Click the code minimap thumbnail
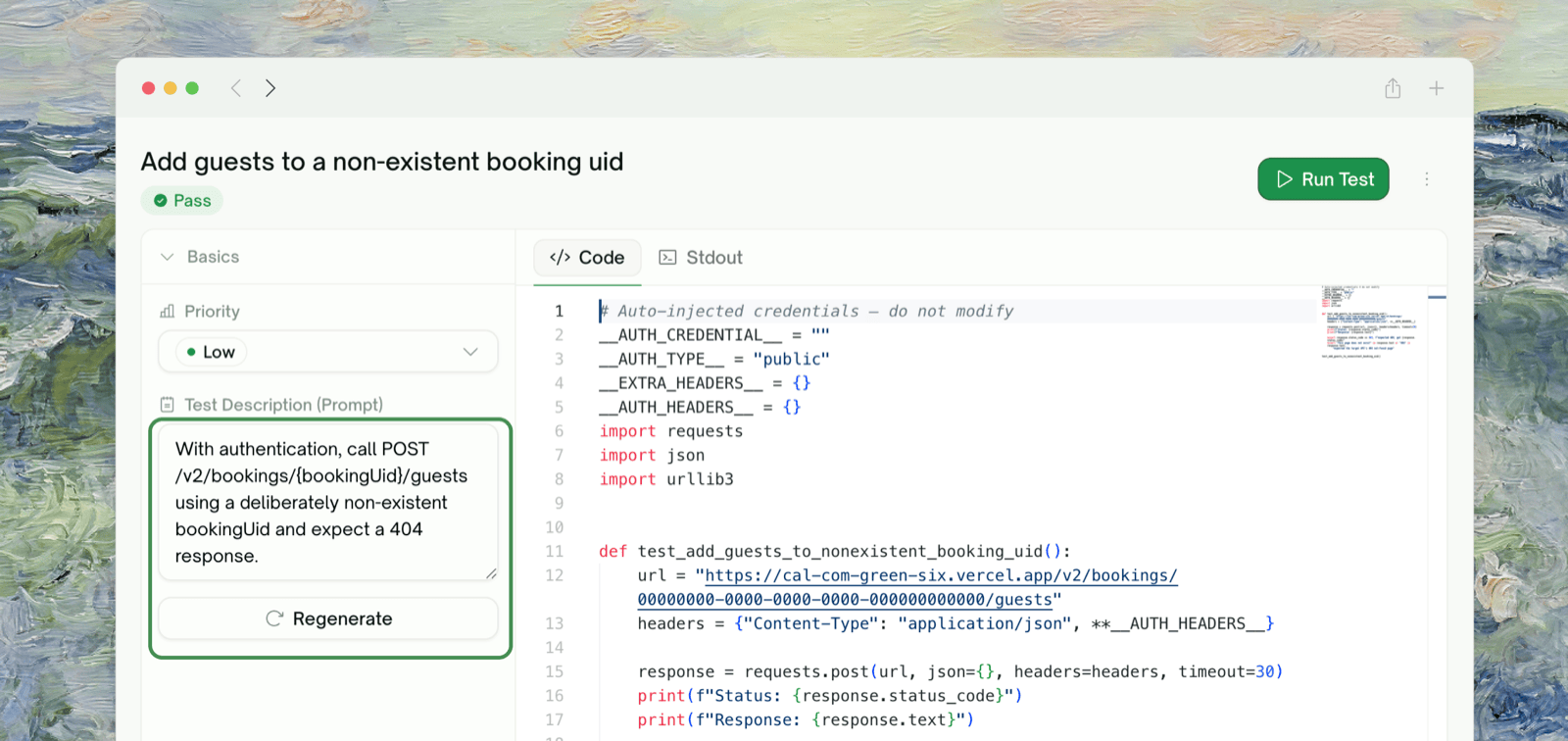The width and height of the screenshot is (1568, 741). 1368,321
